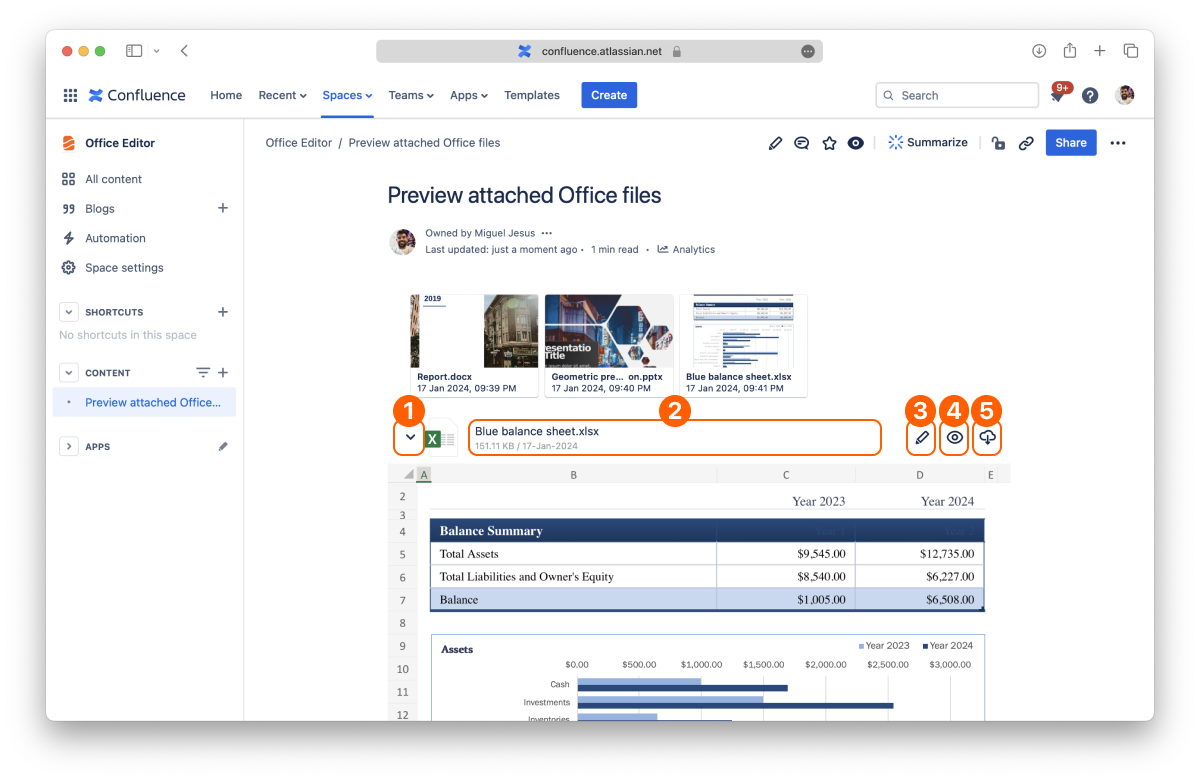This screenshot has height=780, width=1200.
Task: Select Preview attached Office page in tree
Action: tap(145, 402)
